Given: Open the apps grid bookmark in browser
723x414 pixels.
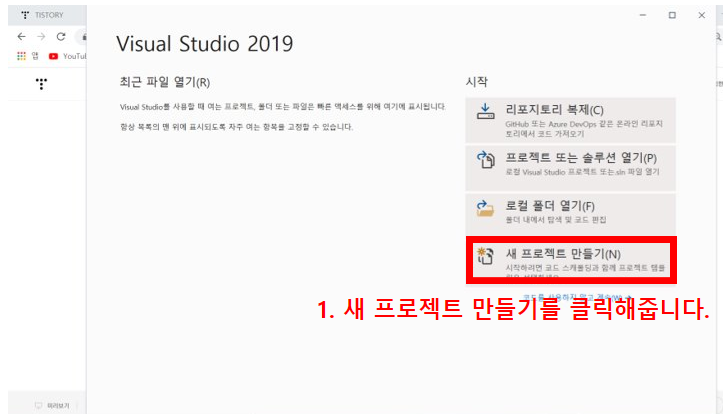Looking at the screenshot, I should click(27, 56).
